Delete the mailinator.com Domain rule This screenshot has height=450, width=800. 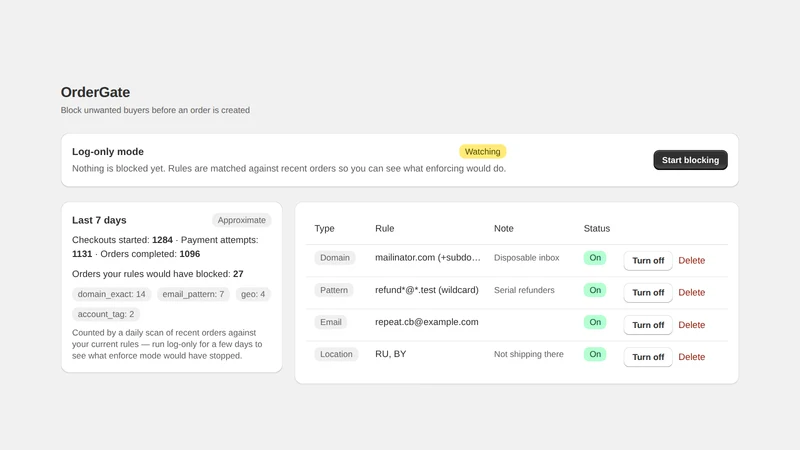tap(691, 260)
